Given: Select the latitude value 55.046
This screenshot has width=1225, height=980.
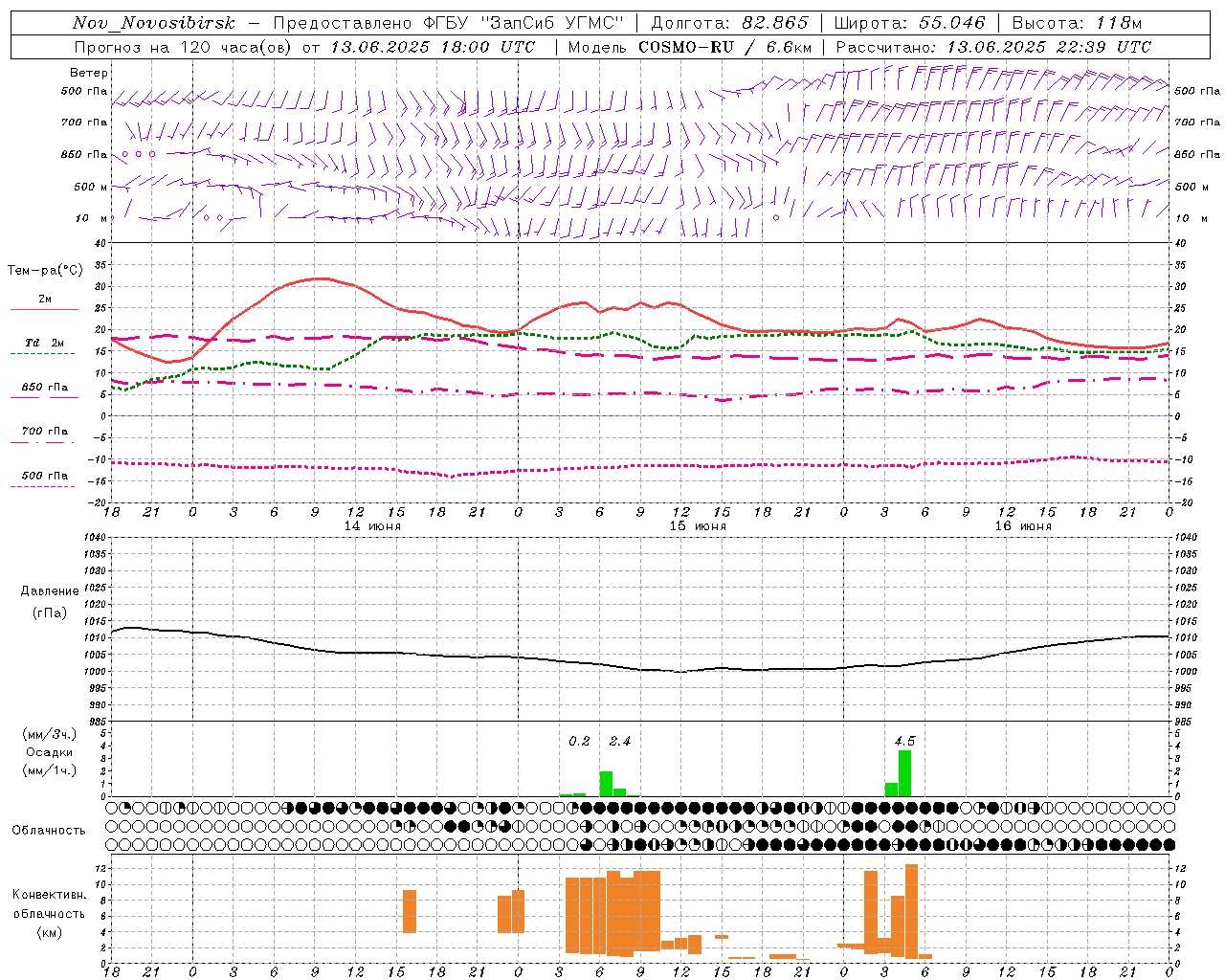Looking at the screenshot, I should click(x=952, y=23).
